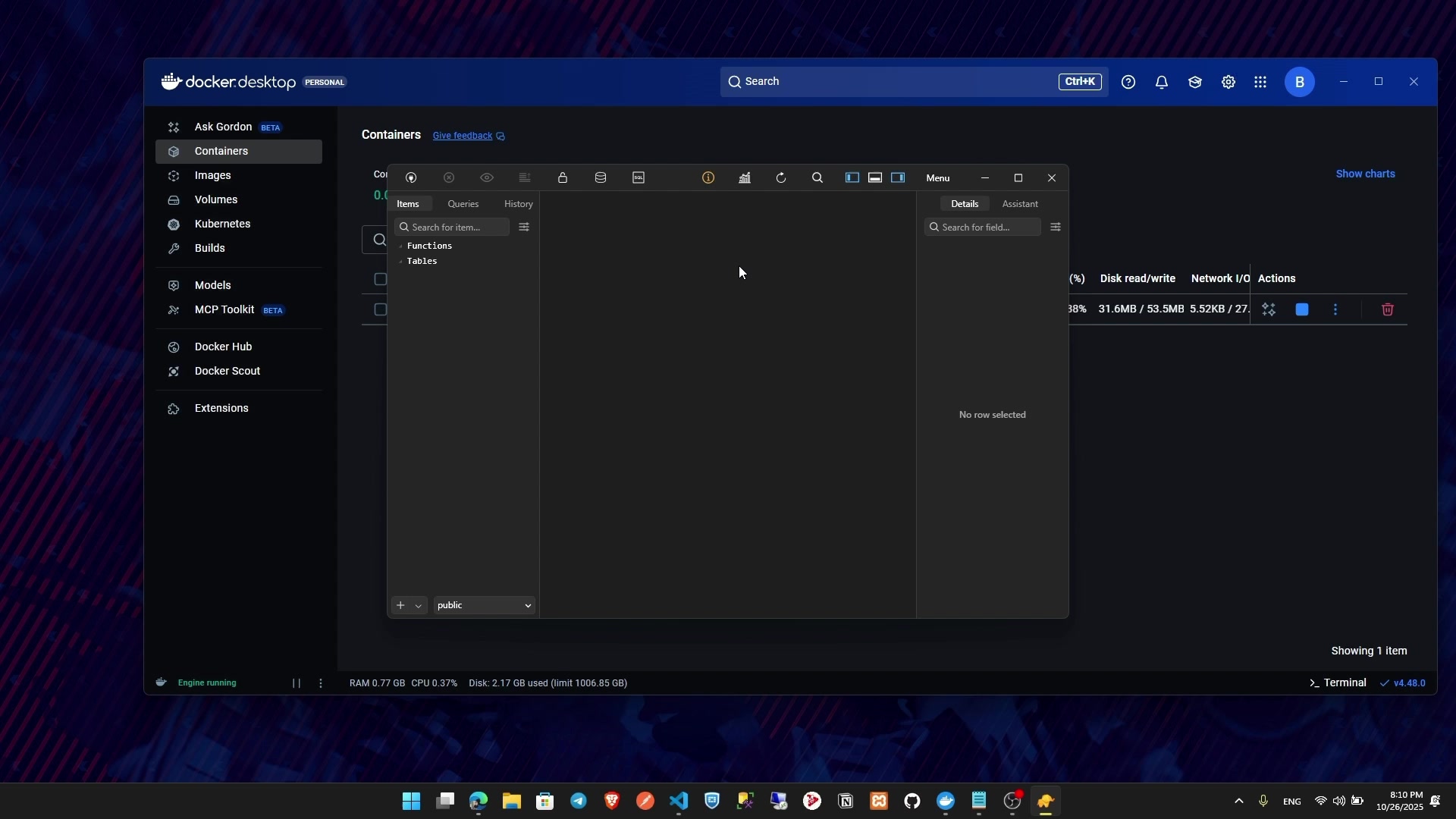Open the database list cylinder icon
1456x819 pixels.
click(x=601, y=177)
